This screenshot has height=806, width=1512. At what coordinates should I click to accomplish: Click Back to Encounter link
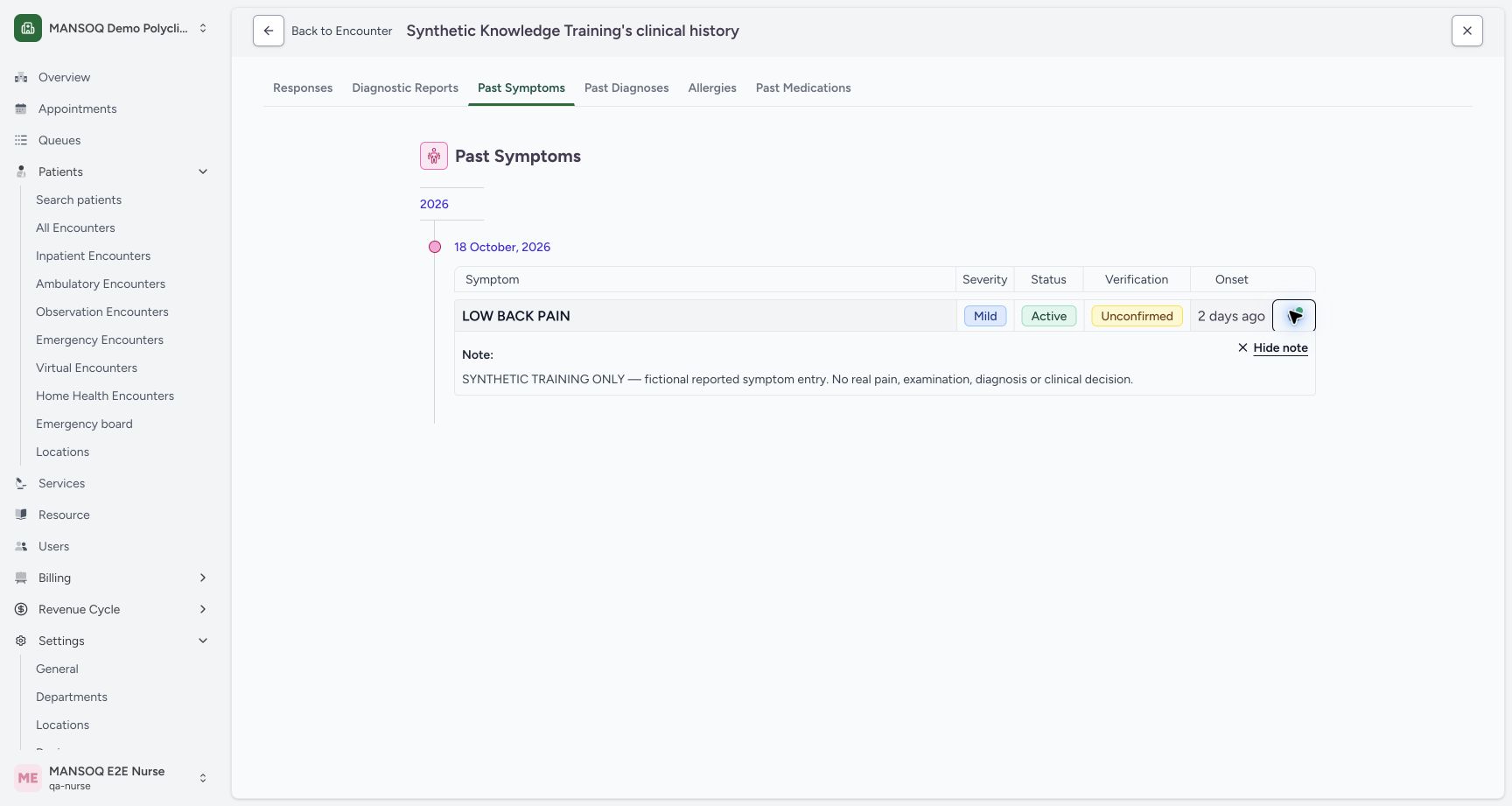tap(341, 31)
